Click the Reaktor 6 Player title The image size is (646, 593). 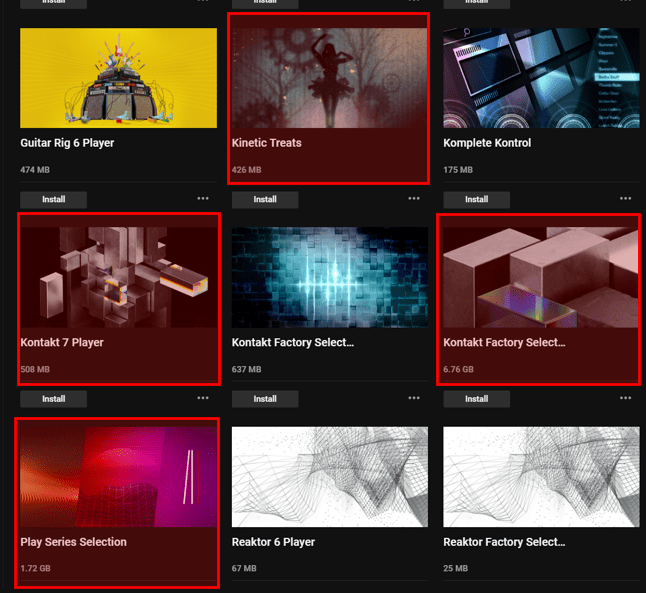click(x=273, y=542)
